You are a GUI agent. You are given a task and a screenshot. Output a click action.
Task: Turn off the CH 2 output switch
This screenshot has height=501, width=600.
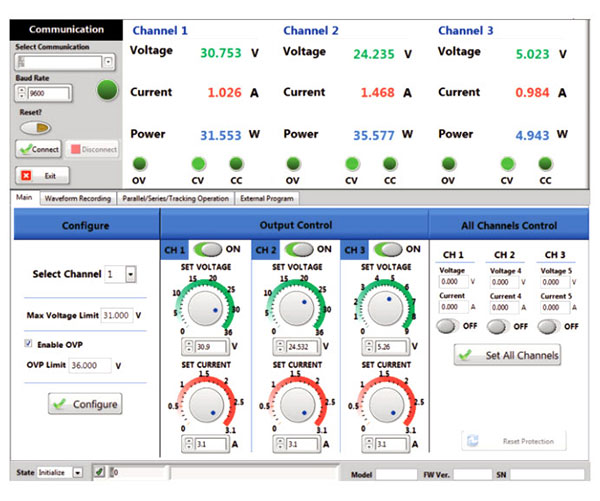299,250
